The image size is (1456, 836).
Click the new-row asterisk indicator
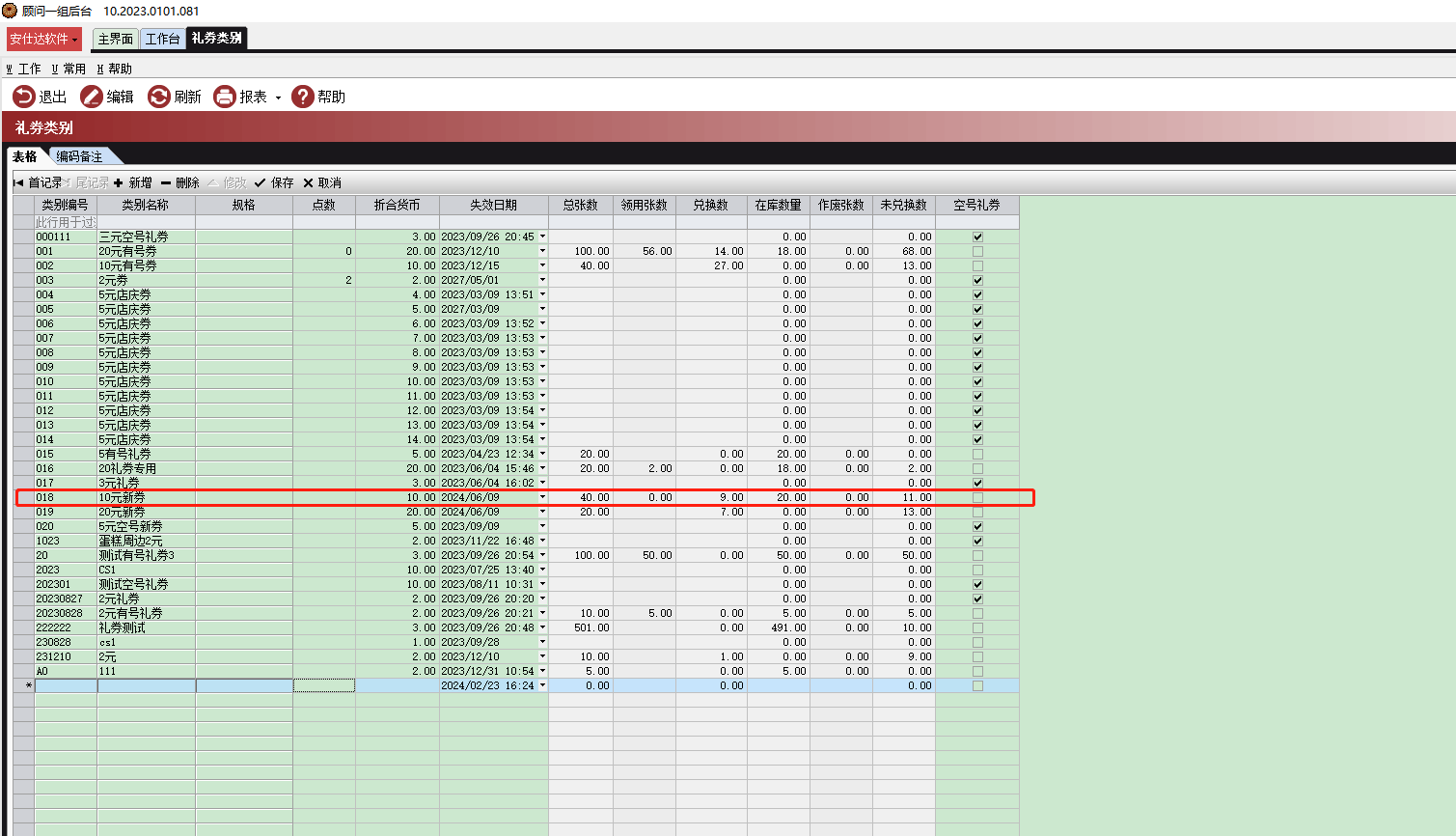27,685
